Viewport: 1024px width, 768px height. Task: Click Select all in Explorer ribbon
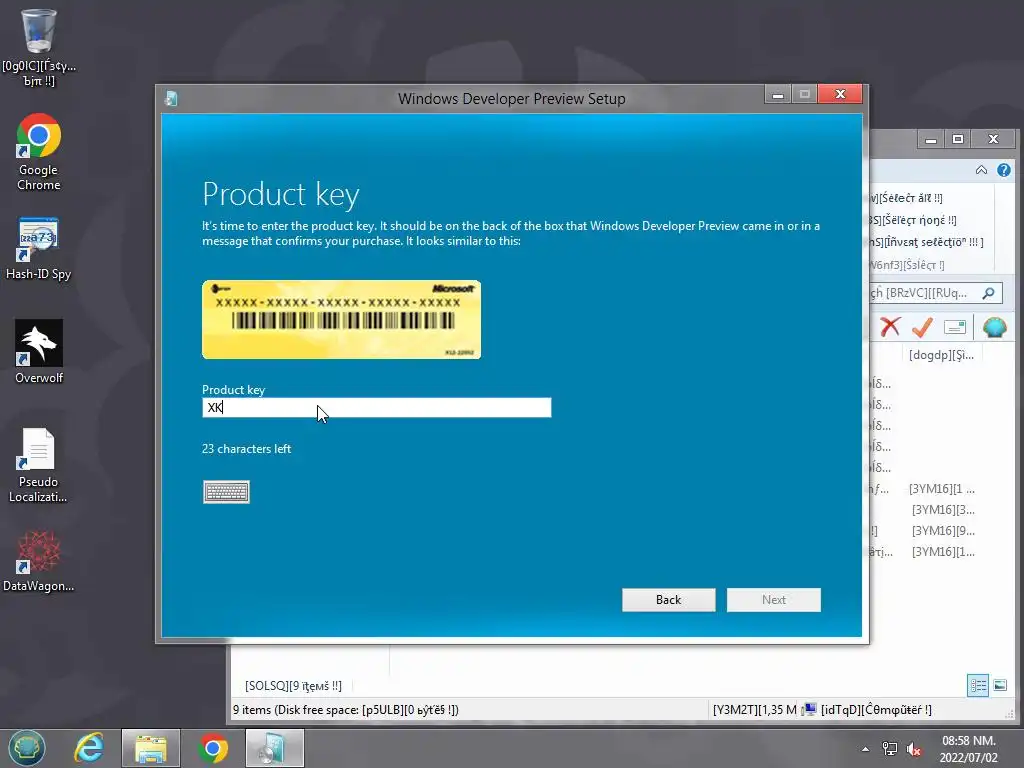(x=906, y=198)
